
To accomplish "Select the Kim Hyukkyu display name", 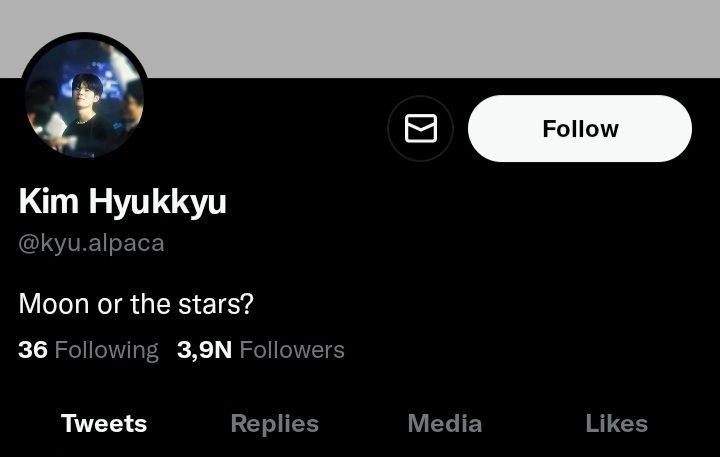I will (x=123, y=202).
